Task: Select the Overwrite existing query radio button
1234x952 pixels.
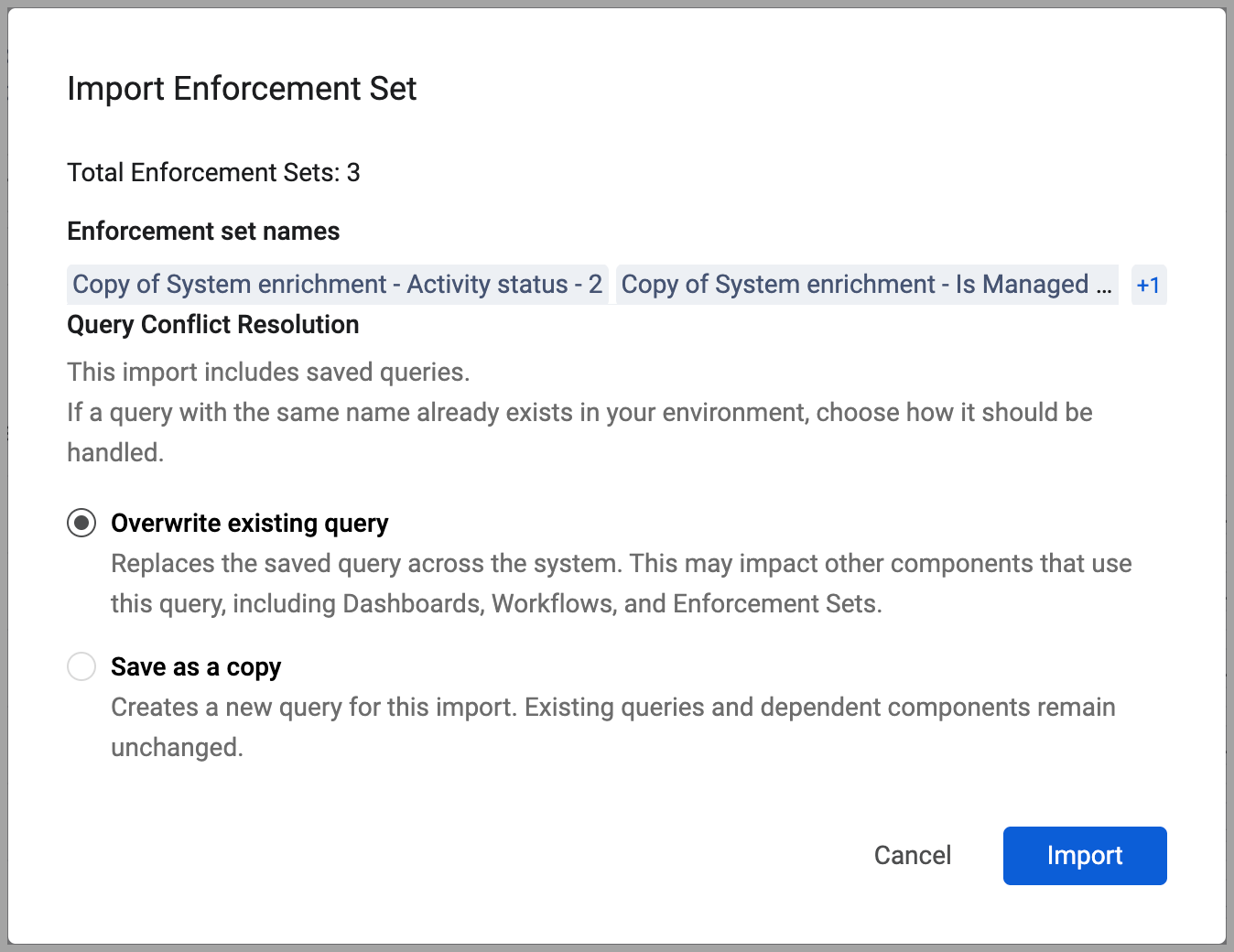Action: click(x=81, y=523)
